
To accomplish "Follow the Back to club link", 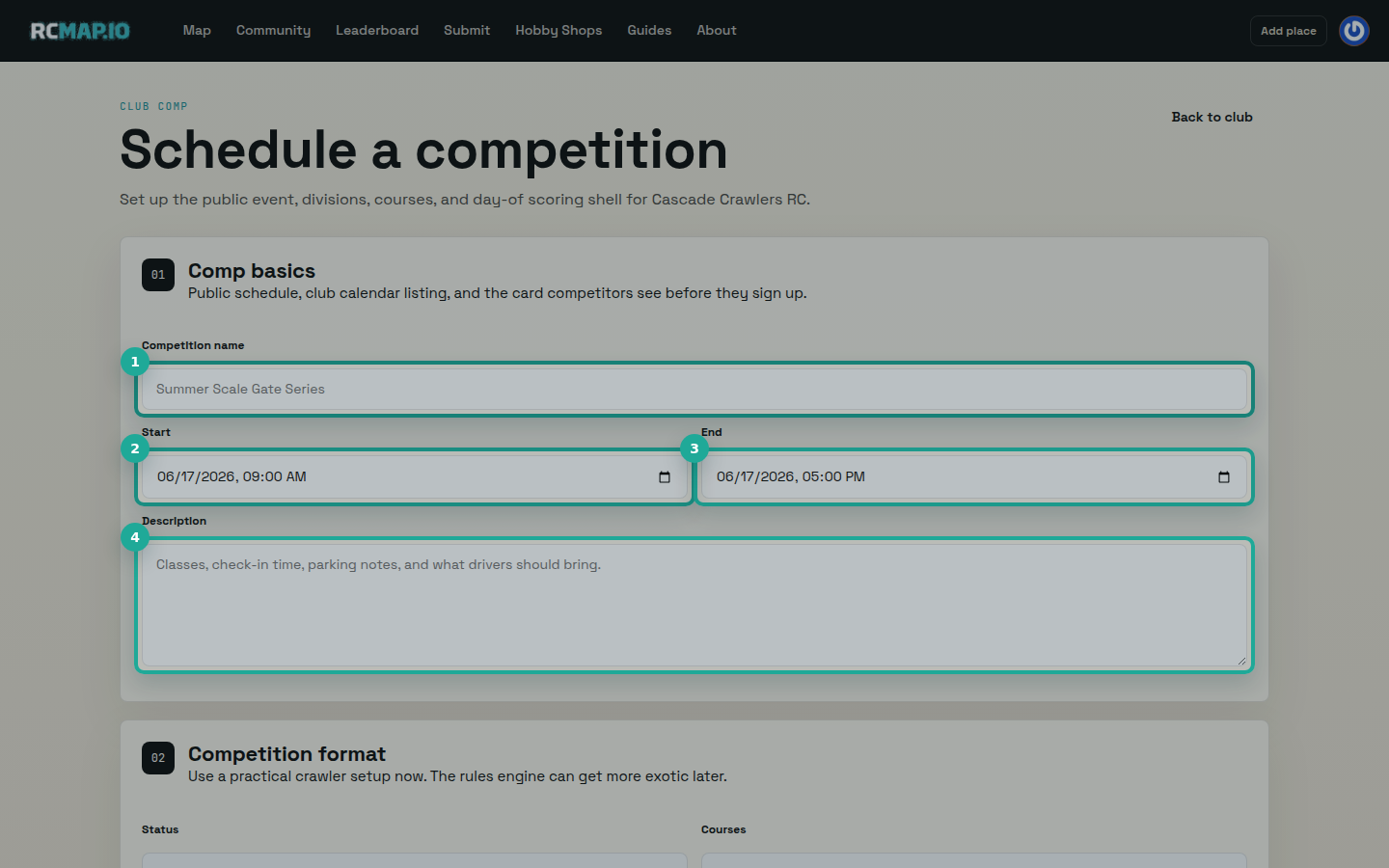I will [x=1212, y=117].
